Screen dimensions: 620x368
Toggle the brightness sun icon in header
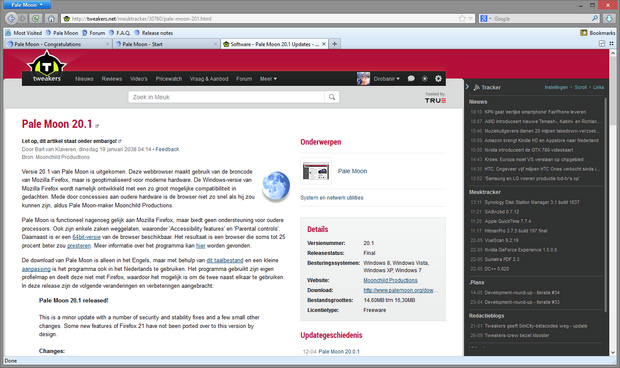click(x=425, y=79)
